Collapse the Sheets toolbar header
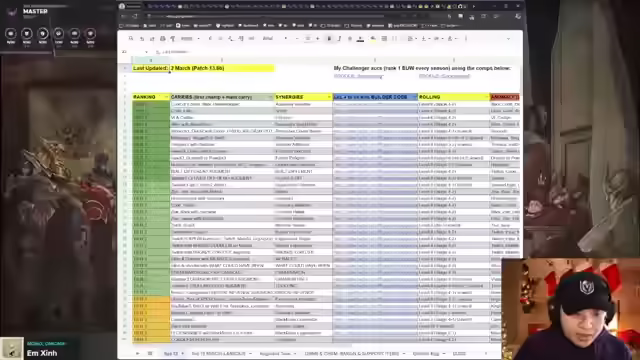640x360 pixels. [x=508, y=38]
